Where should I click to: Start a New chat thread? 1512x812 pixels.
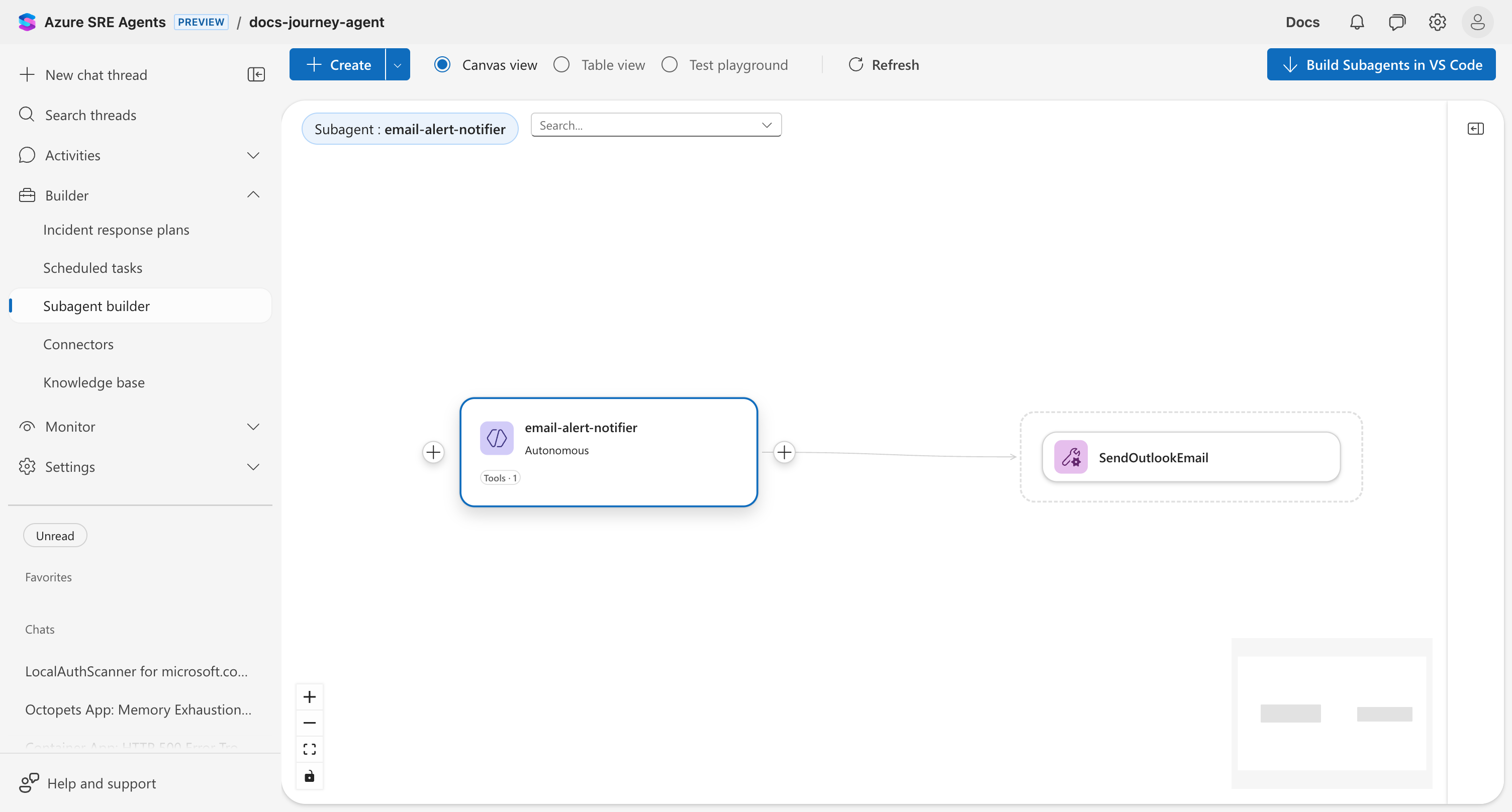coord(97,74)
